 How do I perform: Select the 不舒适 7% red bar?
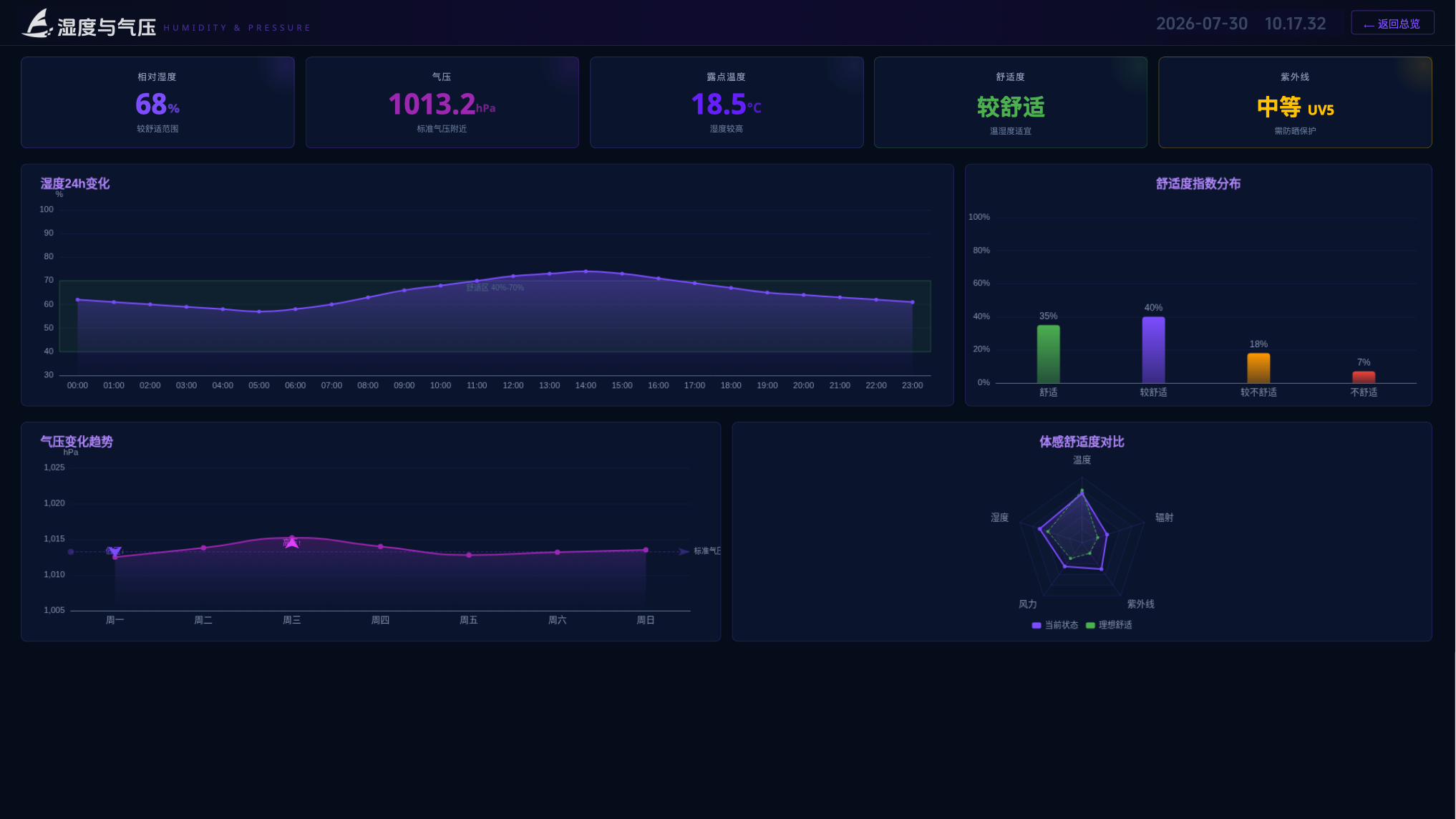point(1364,377)
